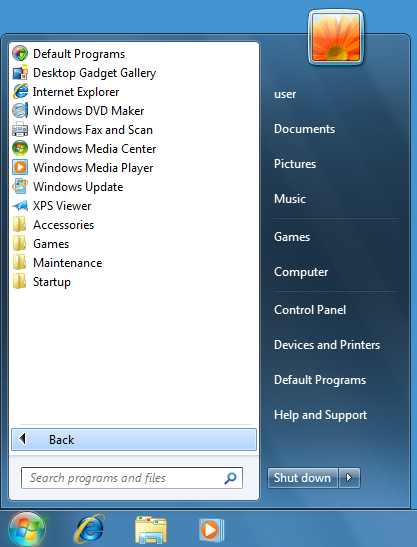
Task: Click the Accessories folder icon
Action: (x=20, y=225)
